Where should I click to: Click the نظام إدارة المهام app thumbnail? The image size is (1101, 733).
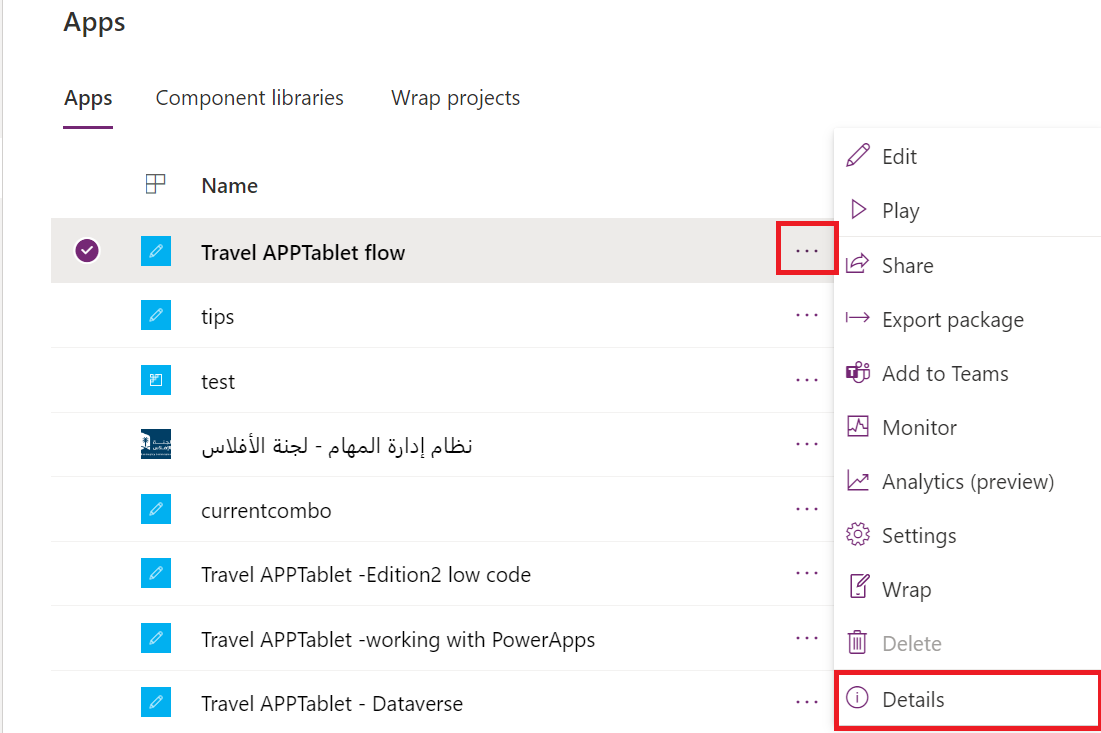click(156, 444)
